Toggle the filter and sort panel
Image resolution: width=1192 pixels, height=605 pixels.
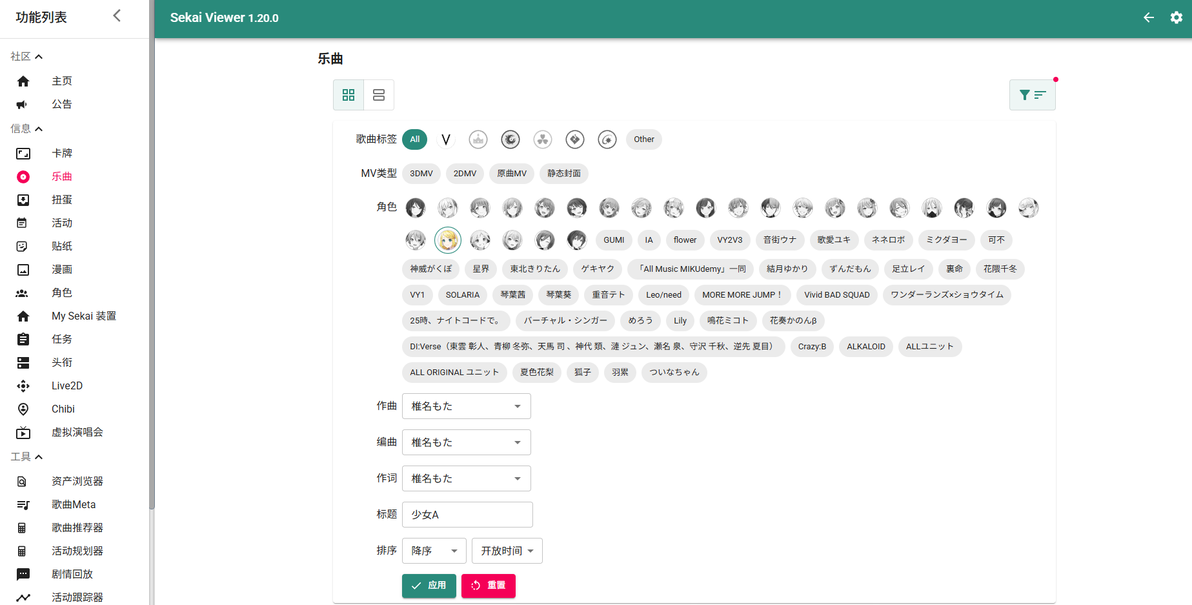pos(1032,95)
